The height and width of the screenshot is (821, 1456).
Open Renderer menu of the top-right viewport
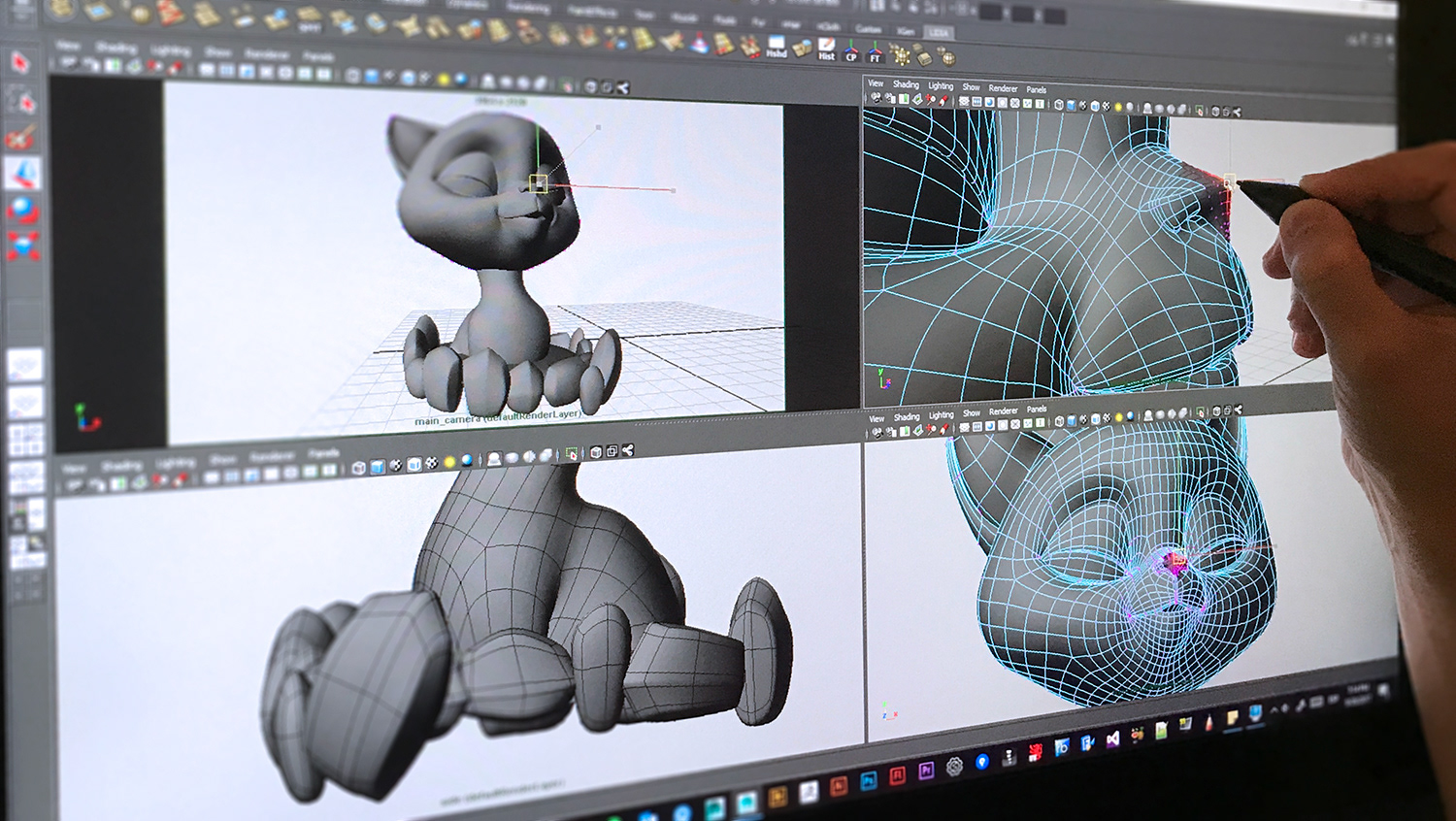coord(1004,88)
